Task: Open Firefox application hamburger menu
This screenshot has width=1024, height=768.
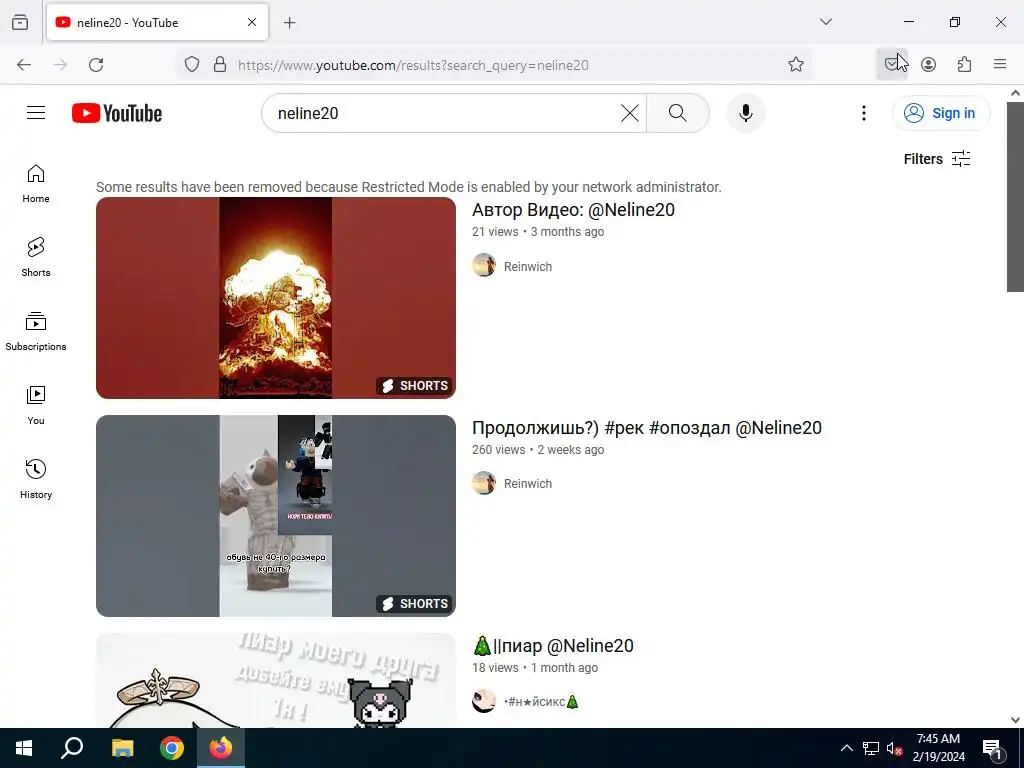Action: 1000,65
